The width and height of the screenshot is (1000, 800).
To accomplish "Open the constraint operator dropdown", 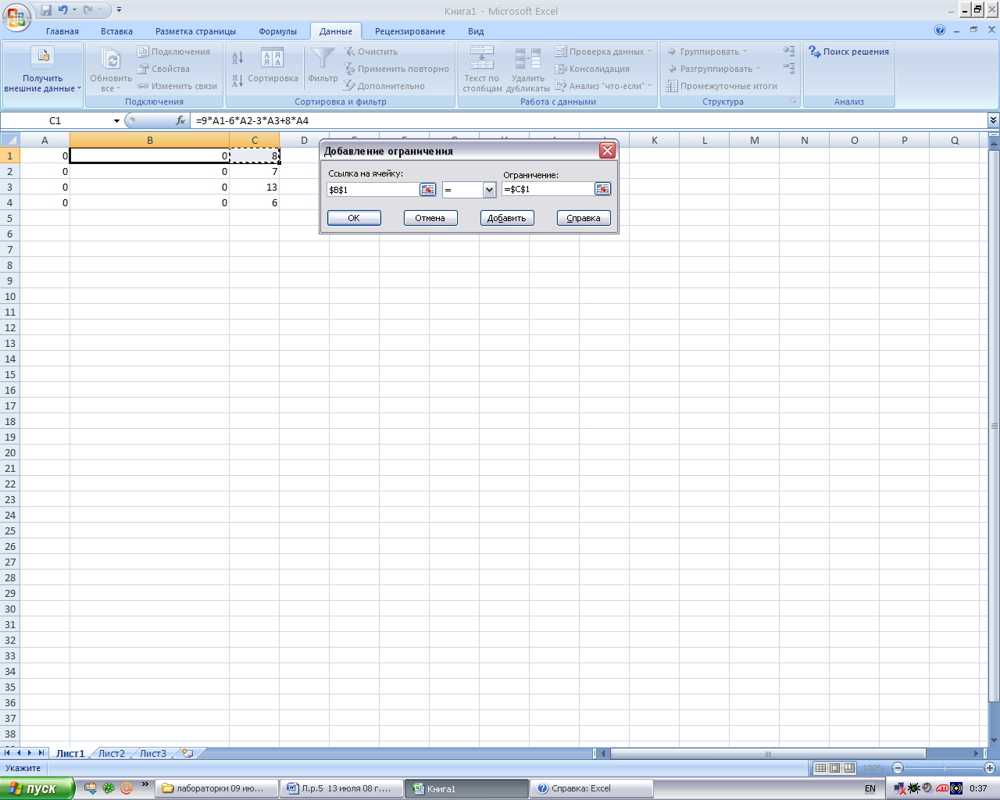I will (x=489, y=189).
